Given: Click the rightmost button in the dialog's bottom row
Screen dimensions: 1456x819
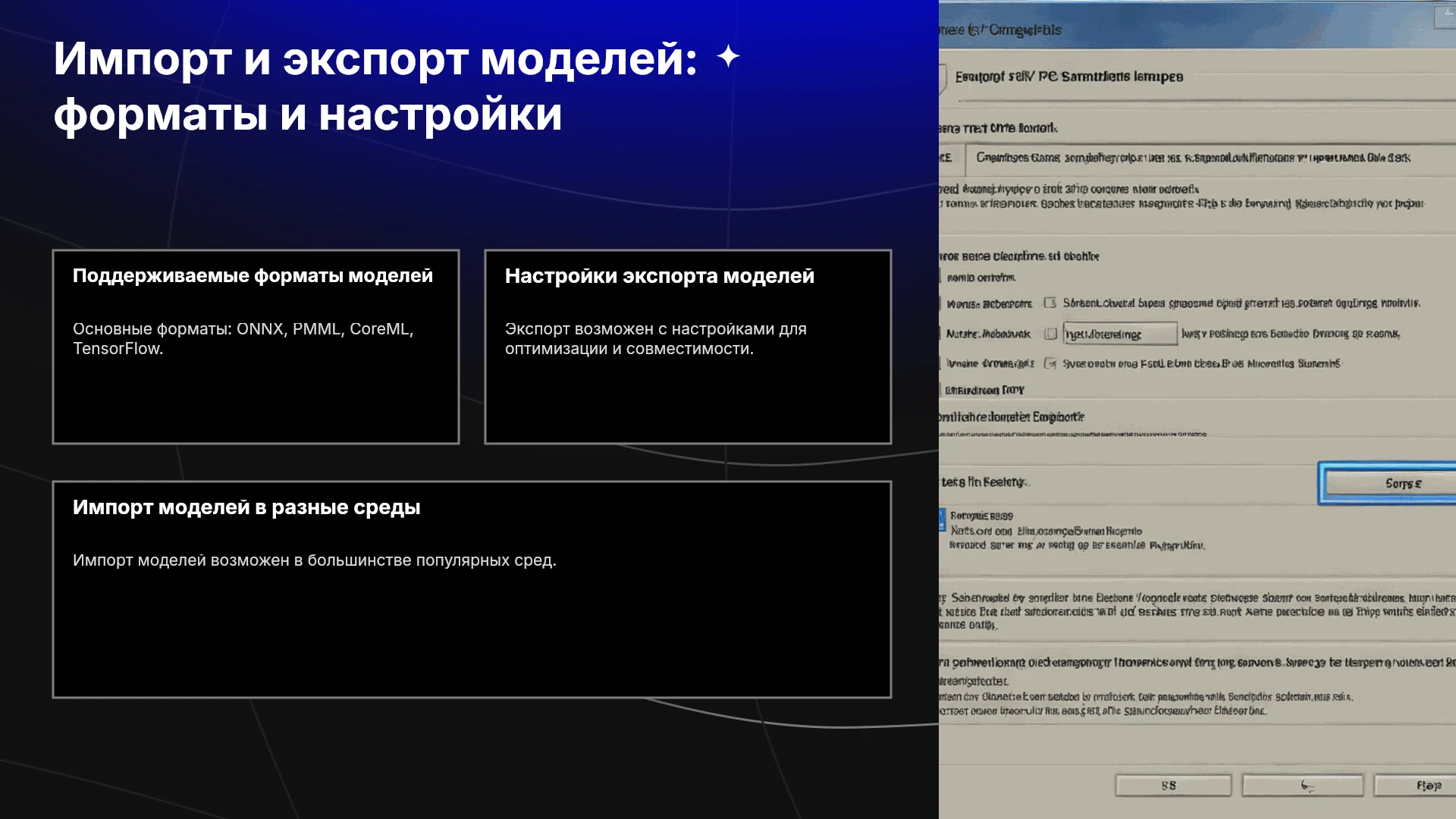Looking at the screenshot, I should [x=1415, y=786].
